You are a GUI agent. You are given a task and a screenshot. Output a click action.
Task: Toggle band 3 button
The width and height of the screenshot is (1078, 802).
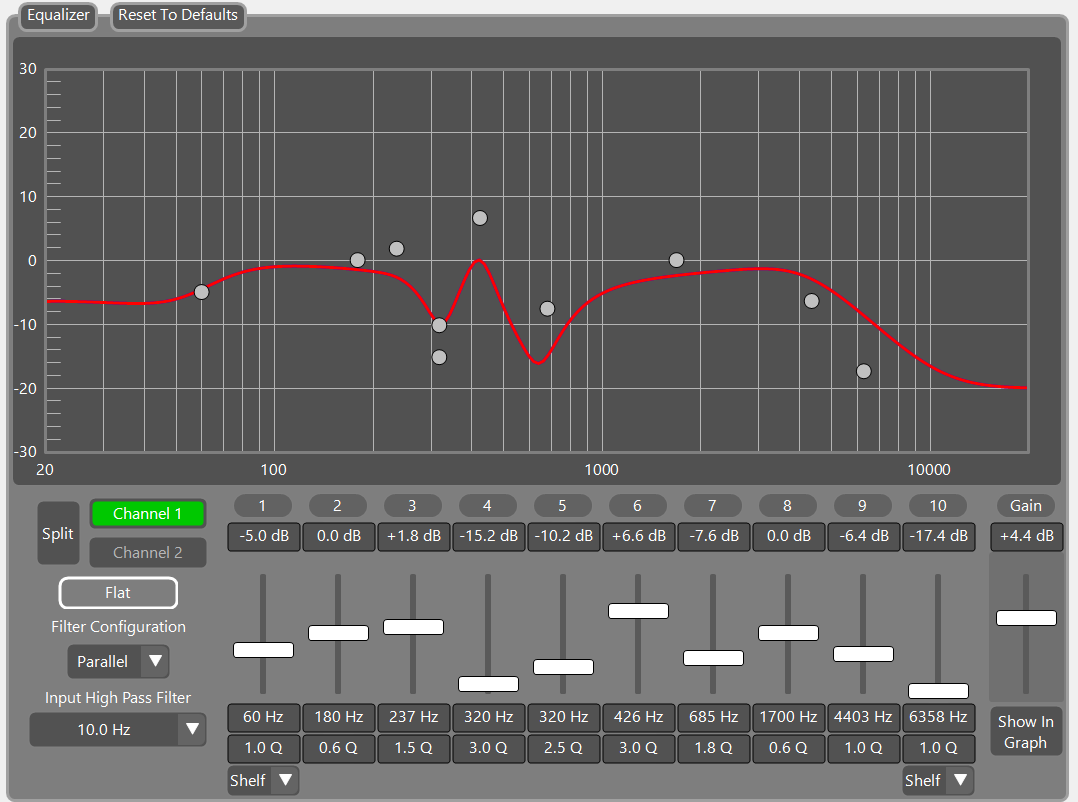[x=412, y=506]
